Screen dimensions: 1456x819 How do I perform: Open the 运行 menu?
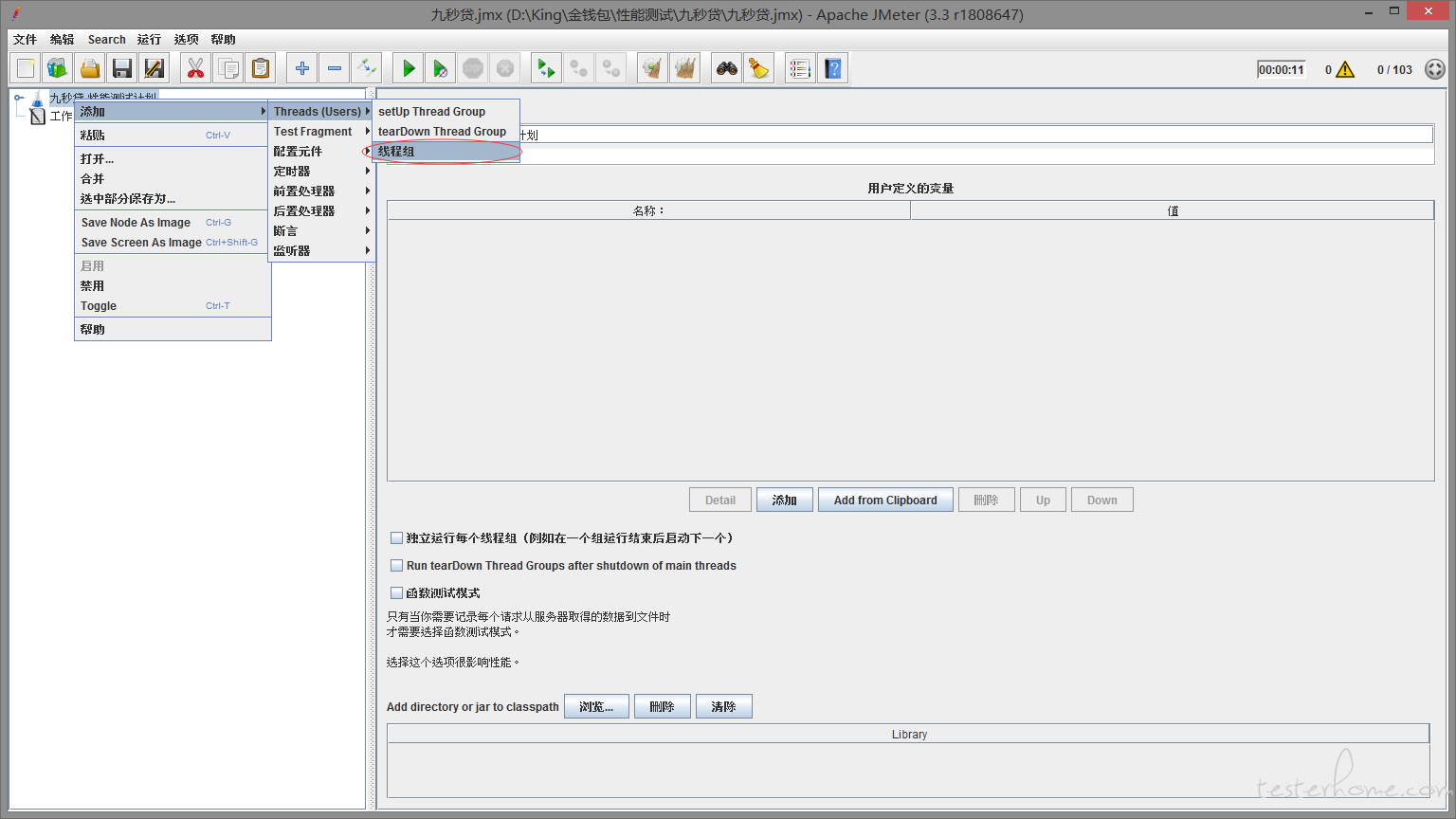point(149,39)
